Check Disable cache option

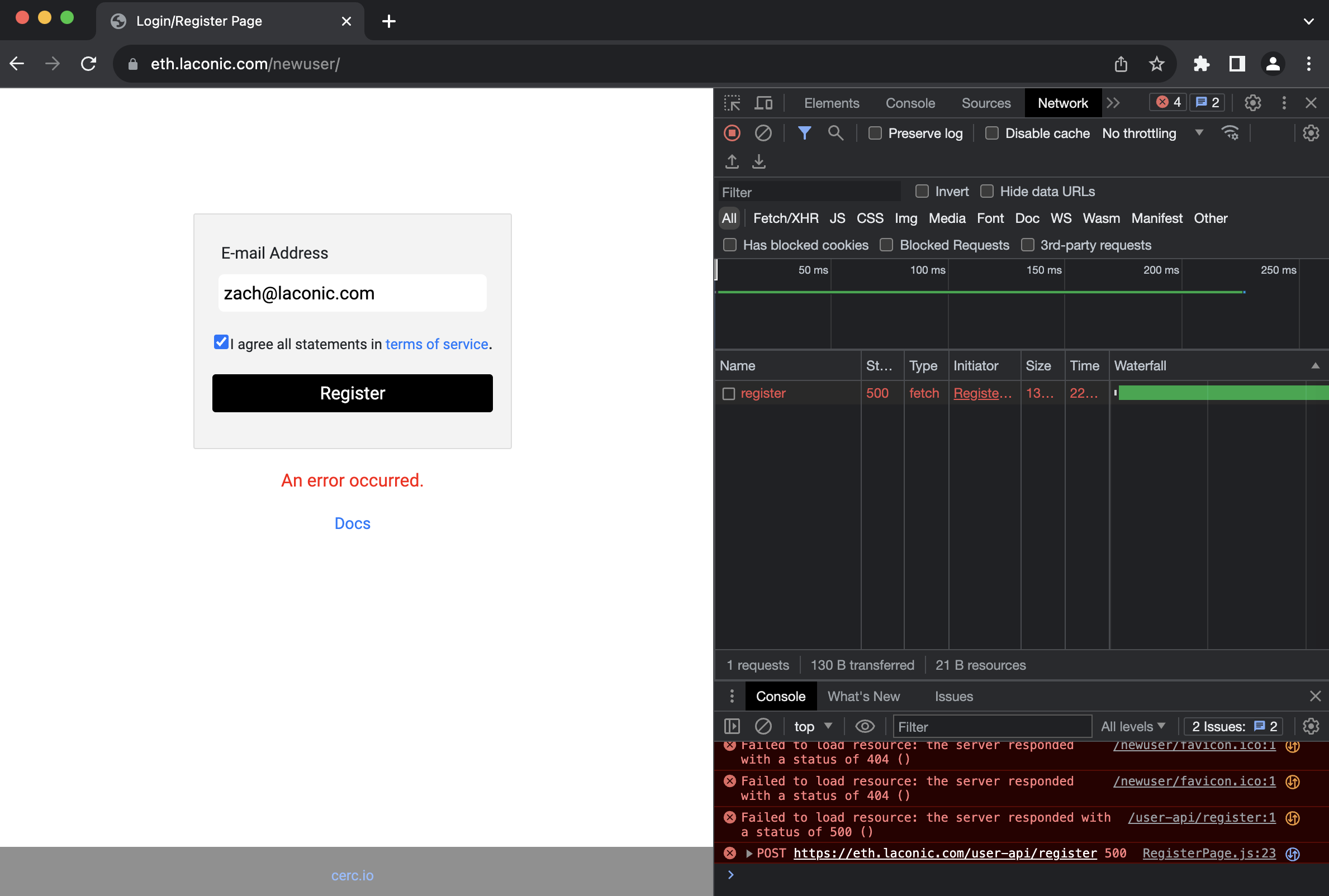point(992,133)
